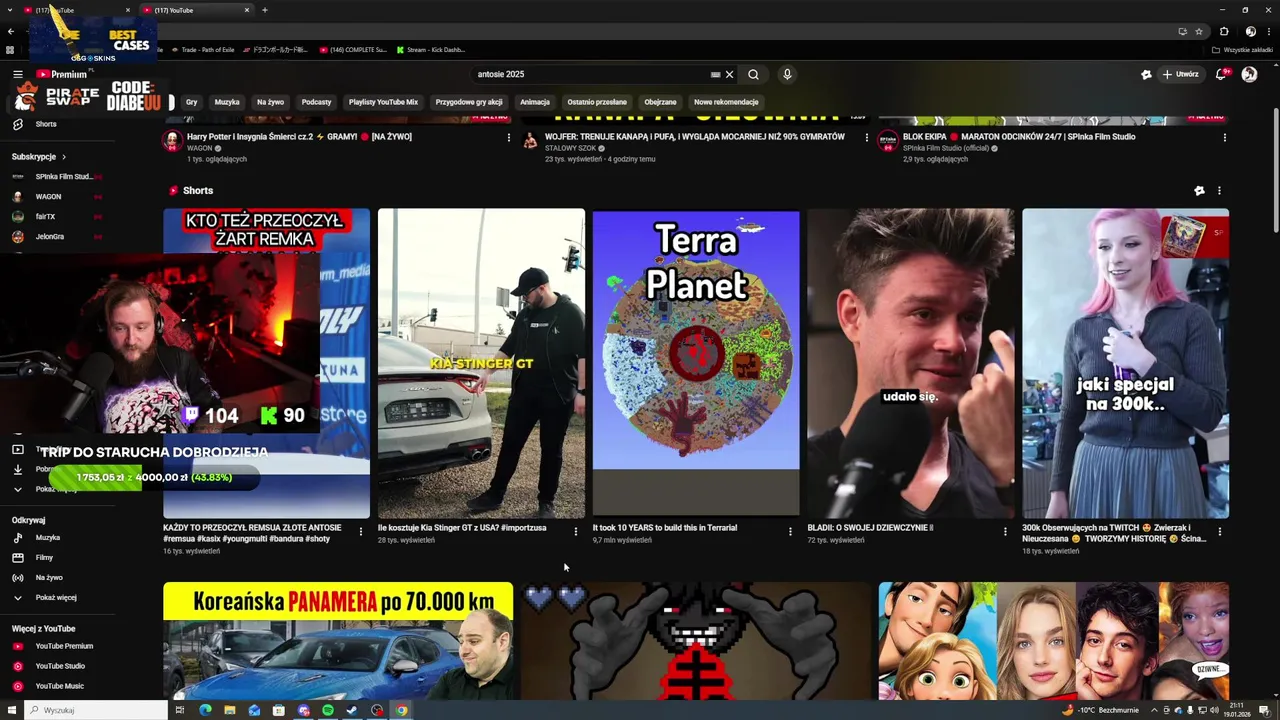
Task: Open options for BLADII dziewczynie short
Action: coord(1005,531)
